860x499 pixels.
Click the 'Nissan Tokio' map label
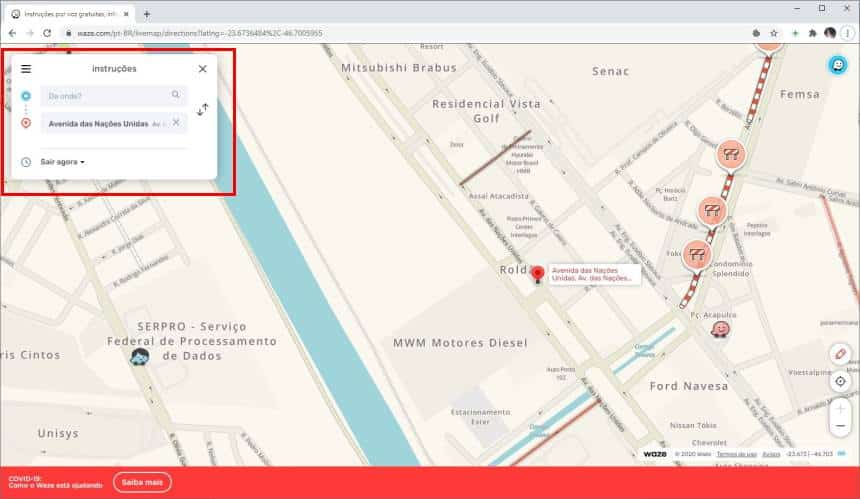(x=693, y=426)
